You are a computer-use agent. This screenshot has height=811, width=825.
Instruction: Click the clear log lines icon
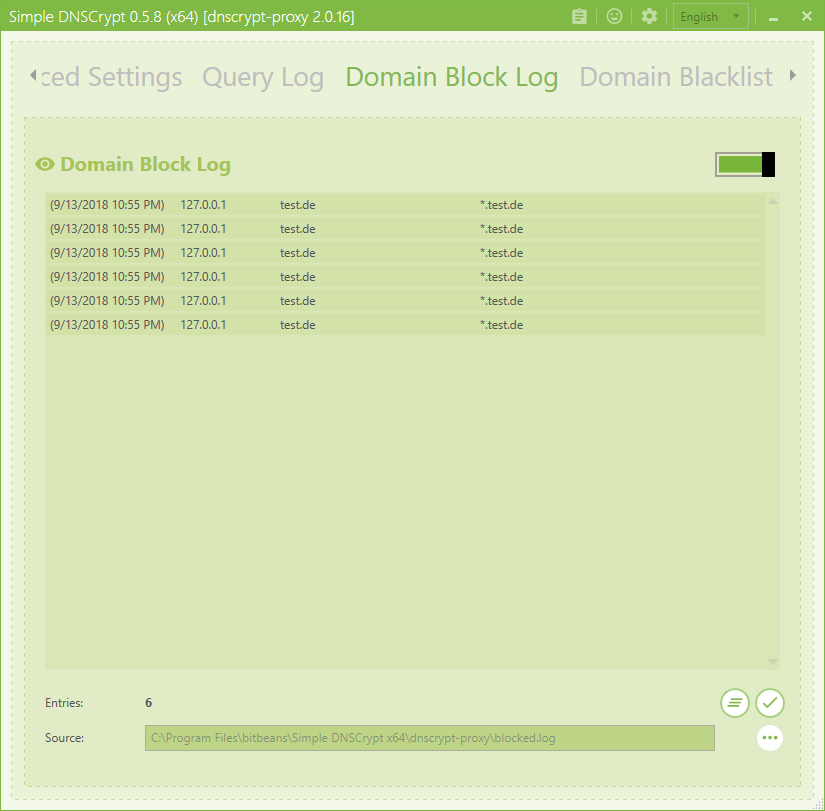click(734, 703)
